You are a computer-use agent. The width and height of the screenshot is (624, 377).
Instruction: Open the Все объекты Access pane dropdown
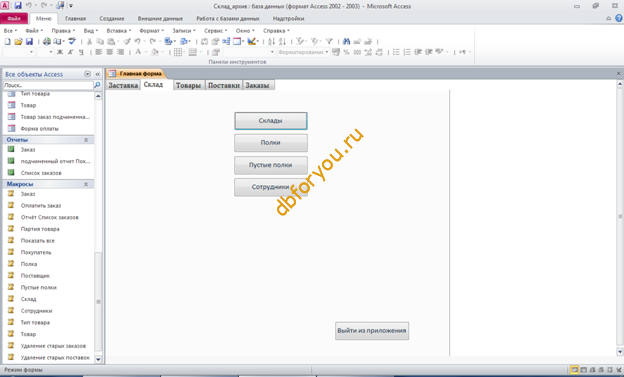(87, 74)
